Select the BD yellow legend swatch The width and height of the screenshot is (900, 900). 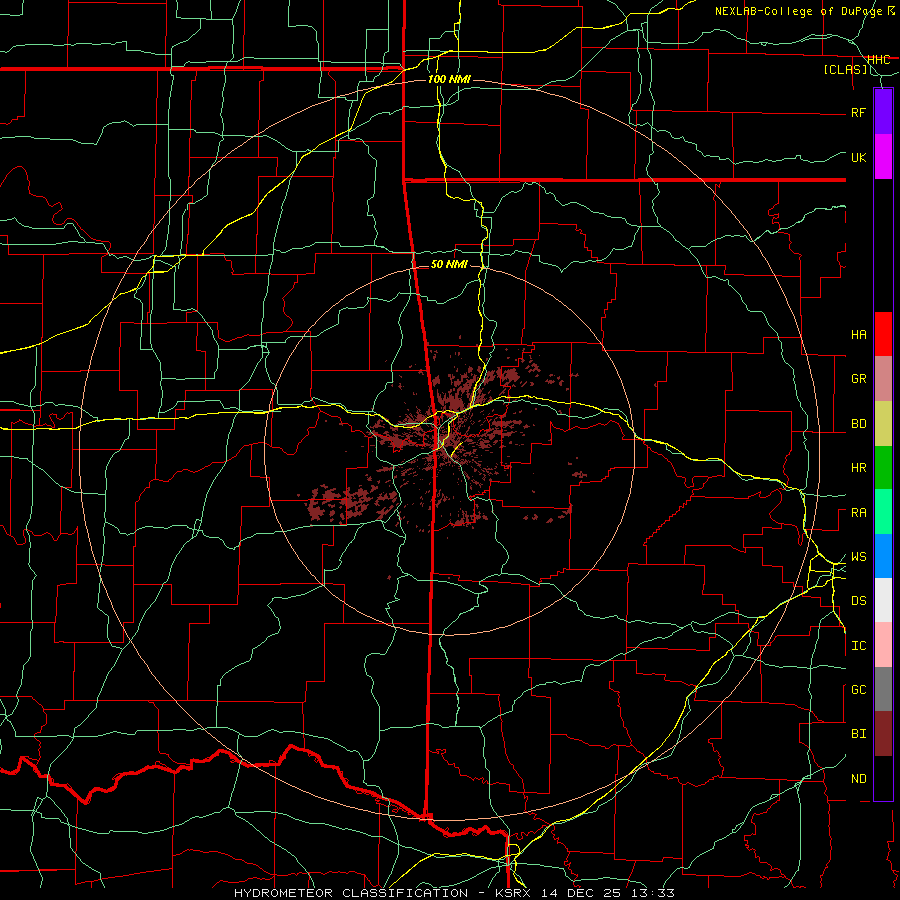(883, 423)
